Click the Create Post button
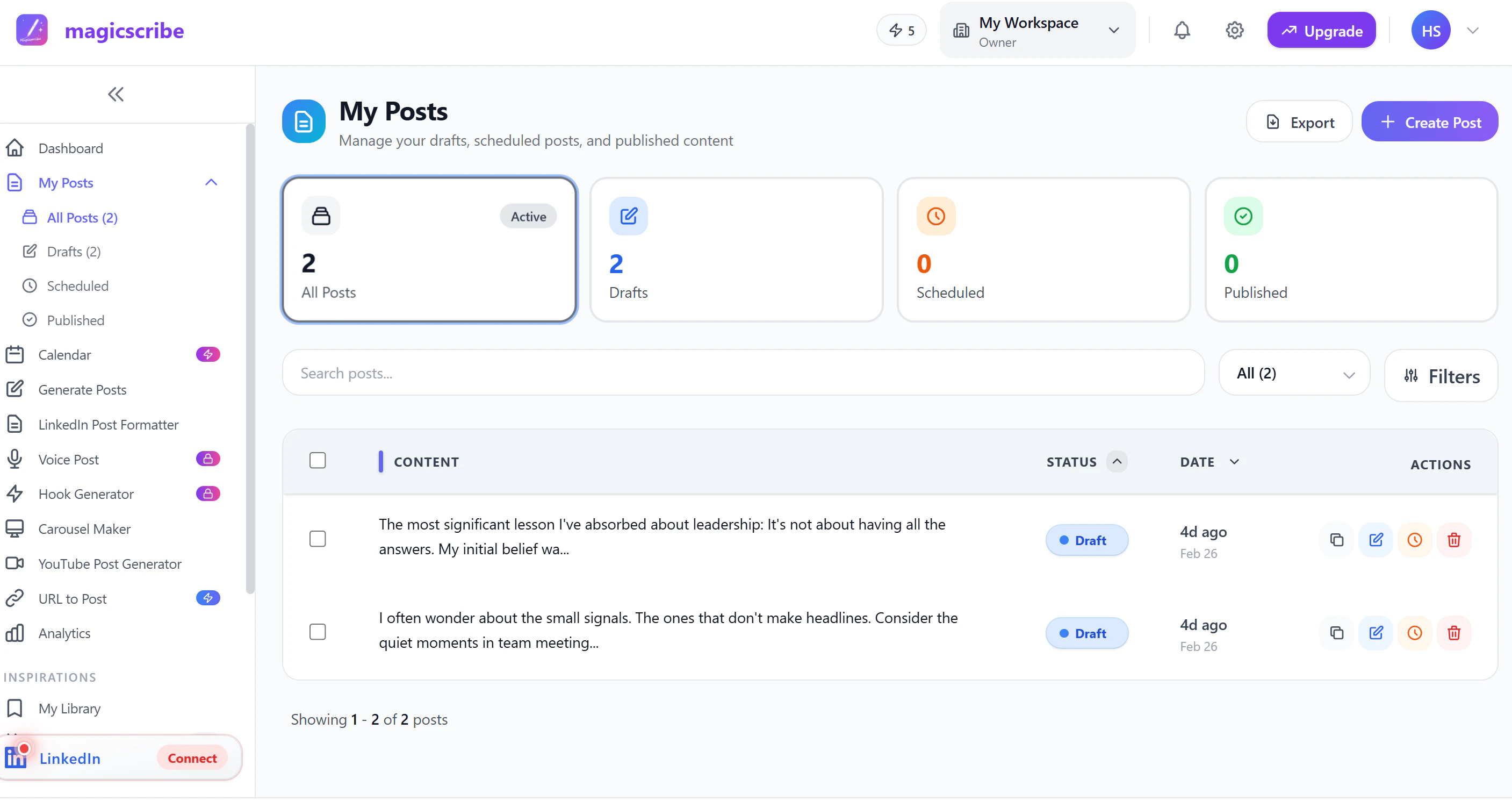The width and height of the screenshot is (1512, 808). pos(1429,122)
